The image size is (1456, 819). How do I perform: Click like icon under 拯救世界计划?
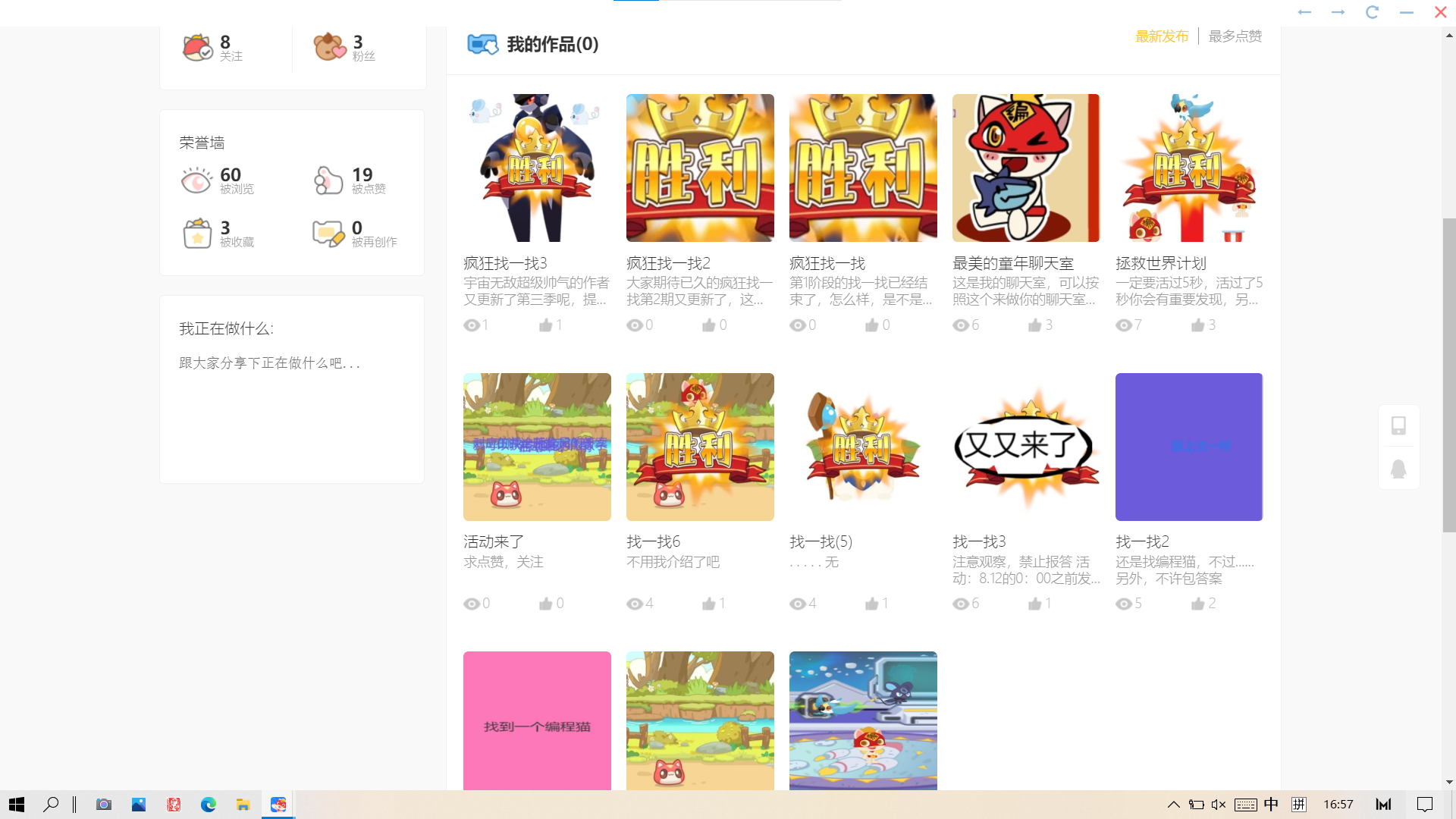[x=1198, y=325]
